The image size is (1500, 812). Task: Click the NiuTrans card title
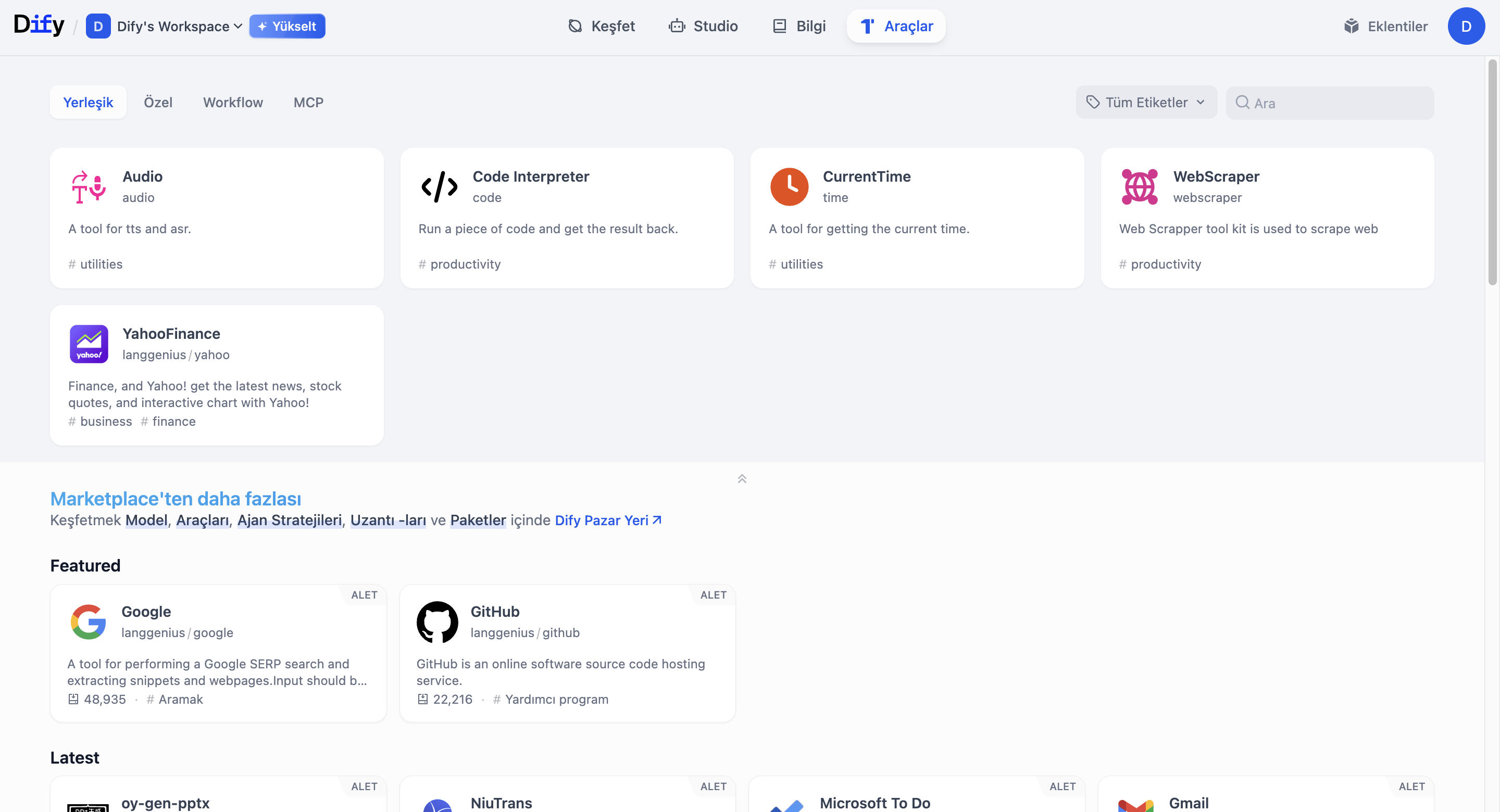coord(502,803)
